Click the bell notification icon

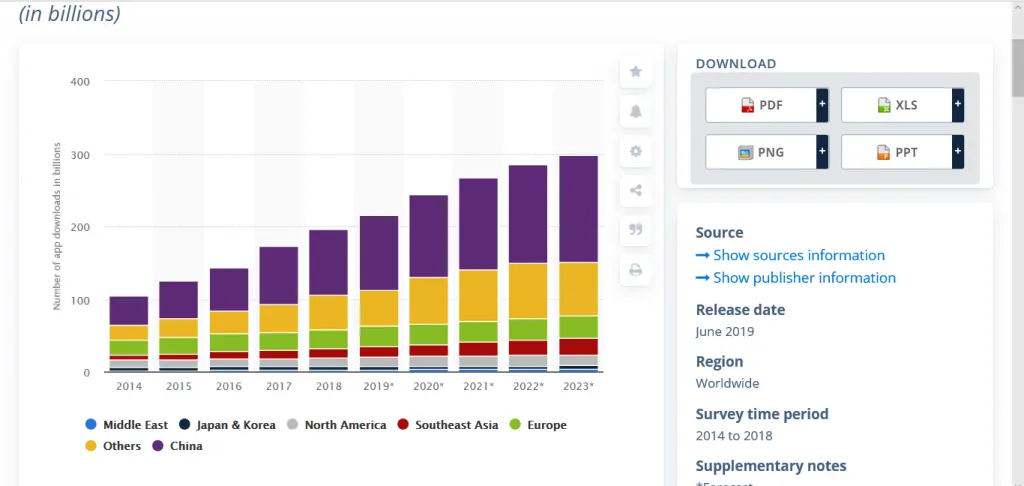point(635,112)
